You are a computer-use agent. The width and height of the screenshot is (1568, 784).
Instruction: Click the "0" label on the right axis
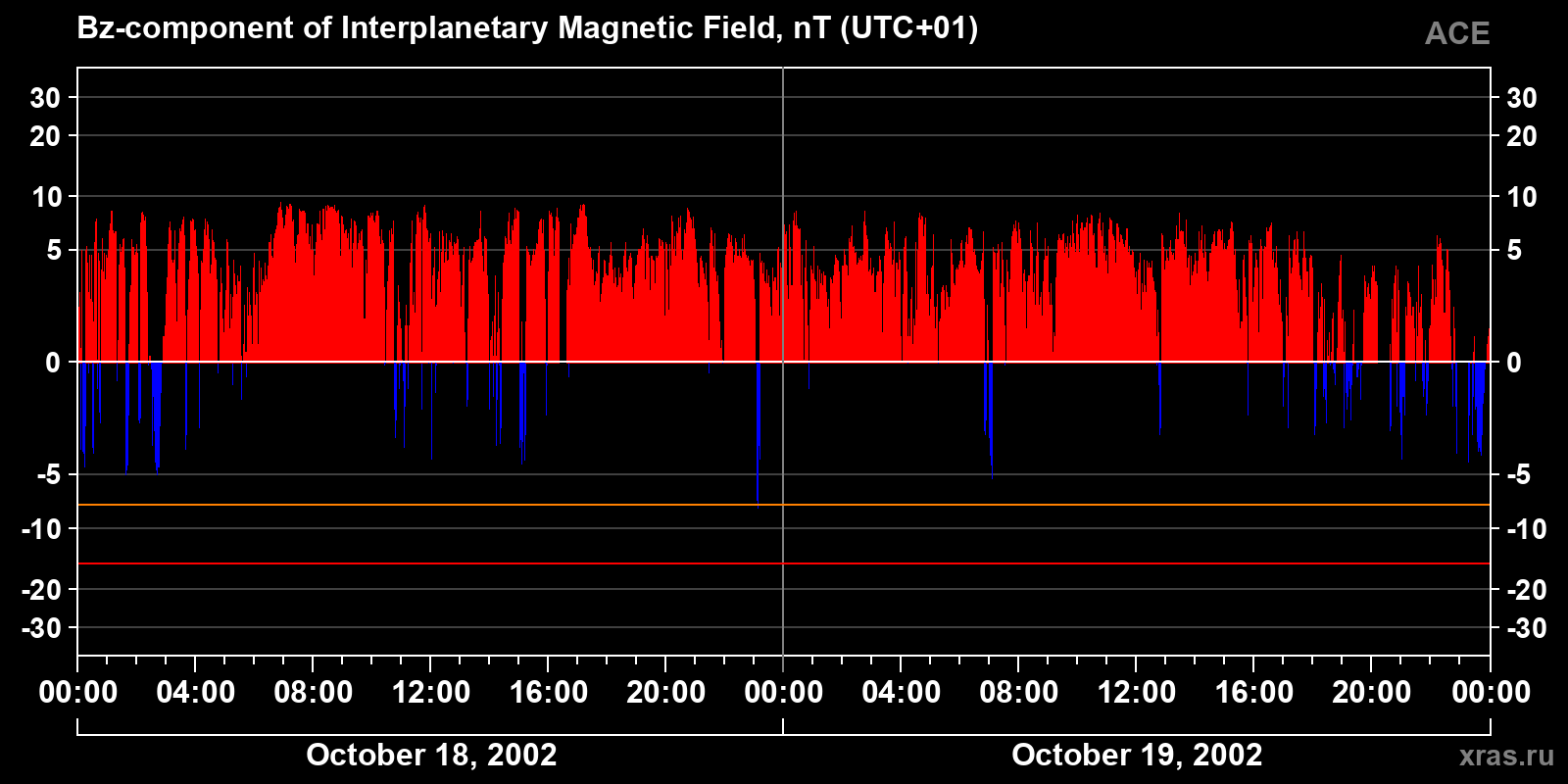tap(1514, 363)
